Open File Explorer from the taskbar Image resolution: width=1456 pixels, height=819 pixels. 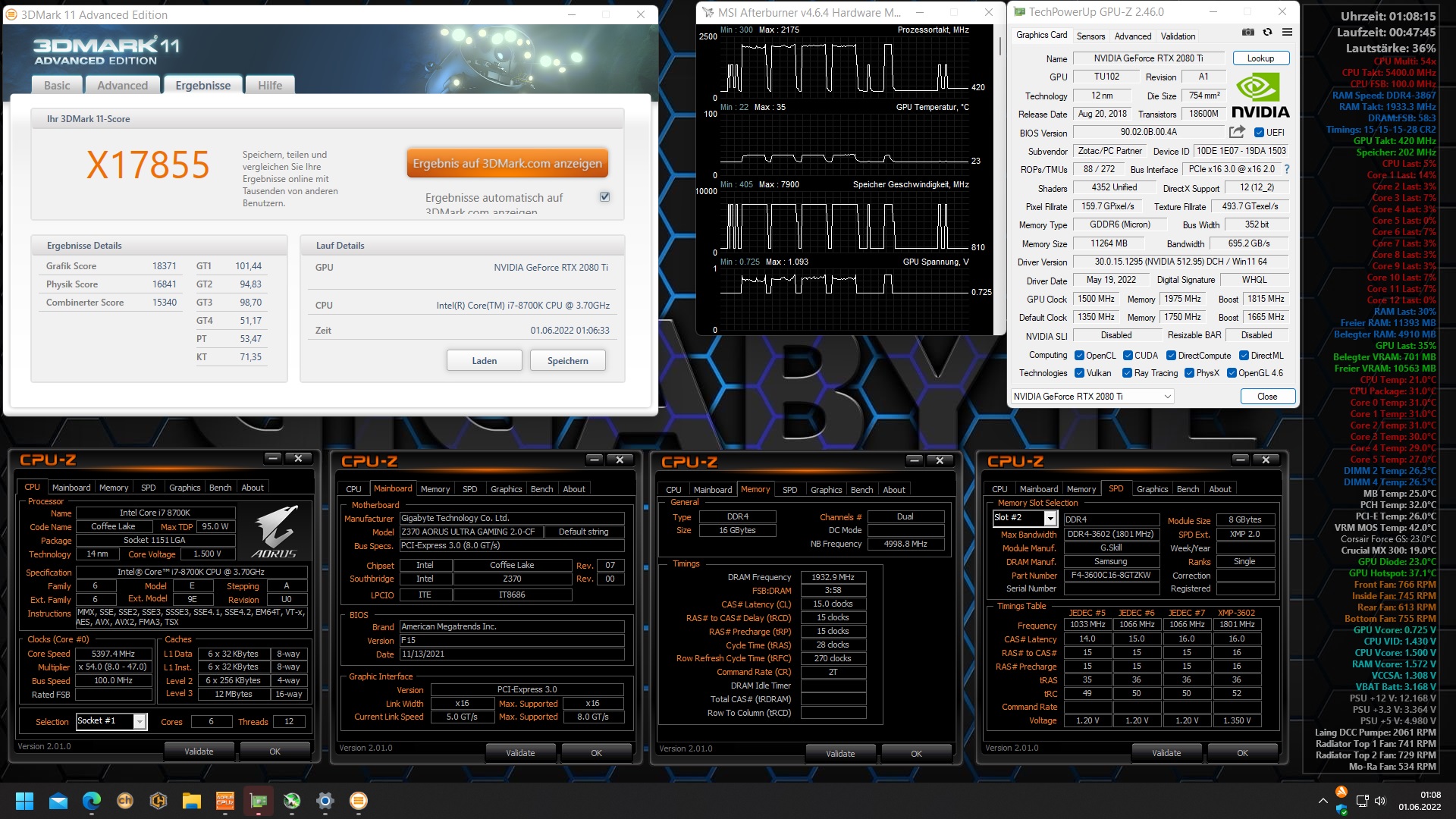pos(192,801)
